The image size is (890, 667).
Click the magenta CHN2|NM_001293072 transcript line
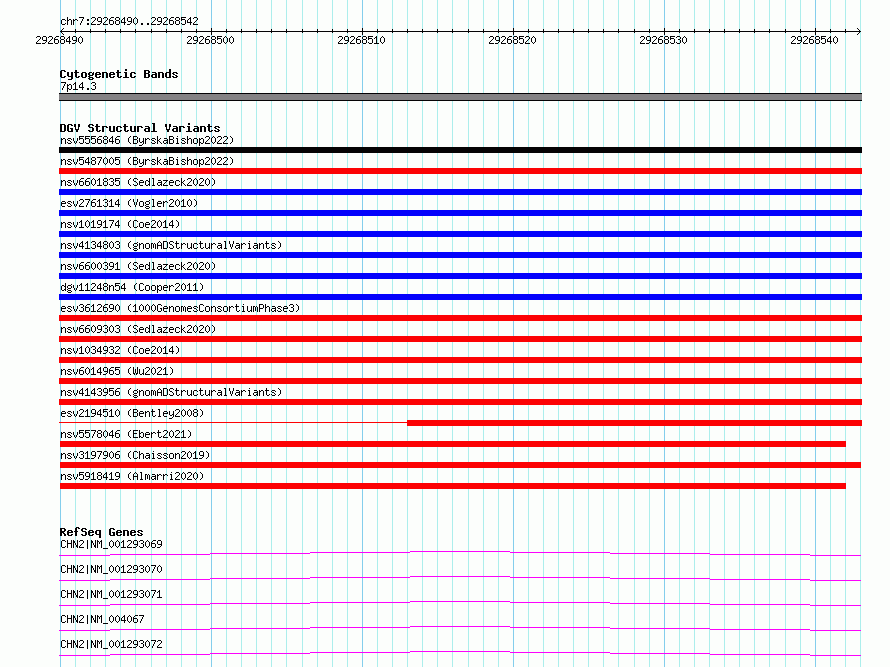point(460,653)
